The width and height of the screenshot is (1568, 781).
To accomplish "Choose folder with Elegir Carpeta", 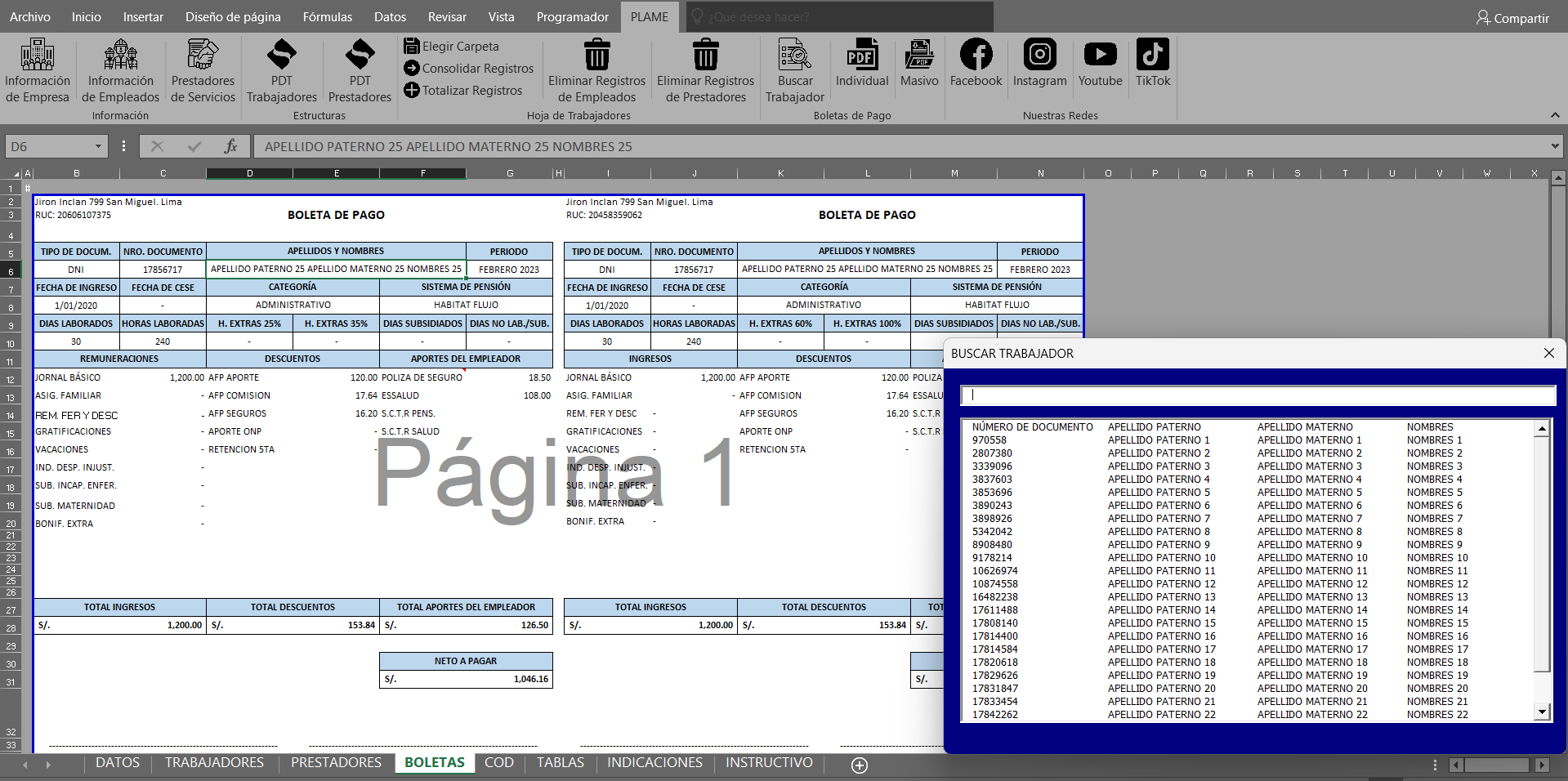I will pyautogui.click(x=451, y=47).
